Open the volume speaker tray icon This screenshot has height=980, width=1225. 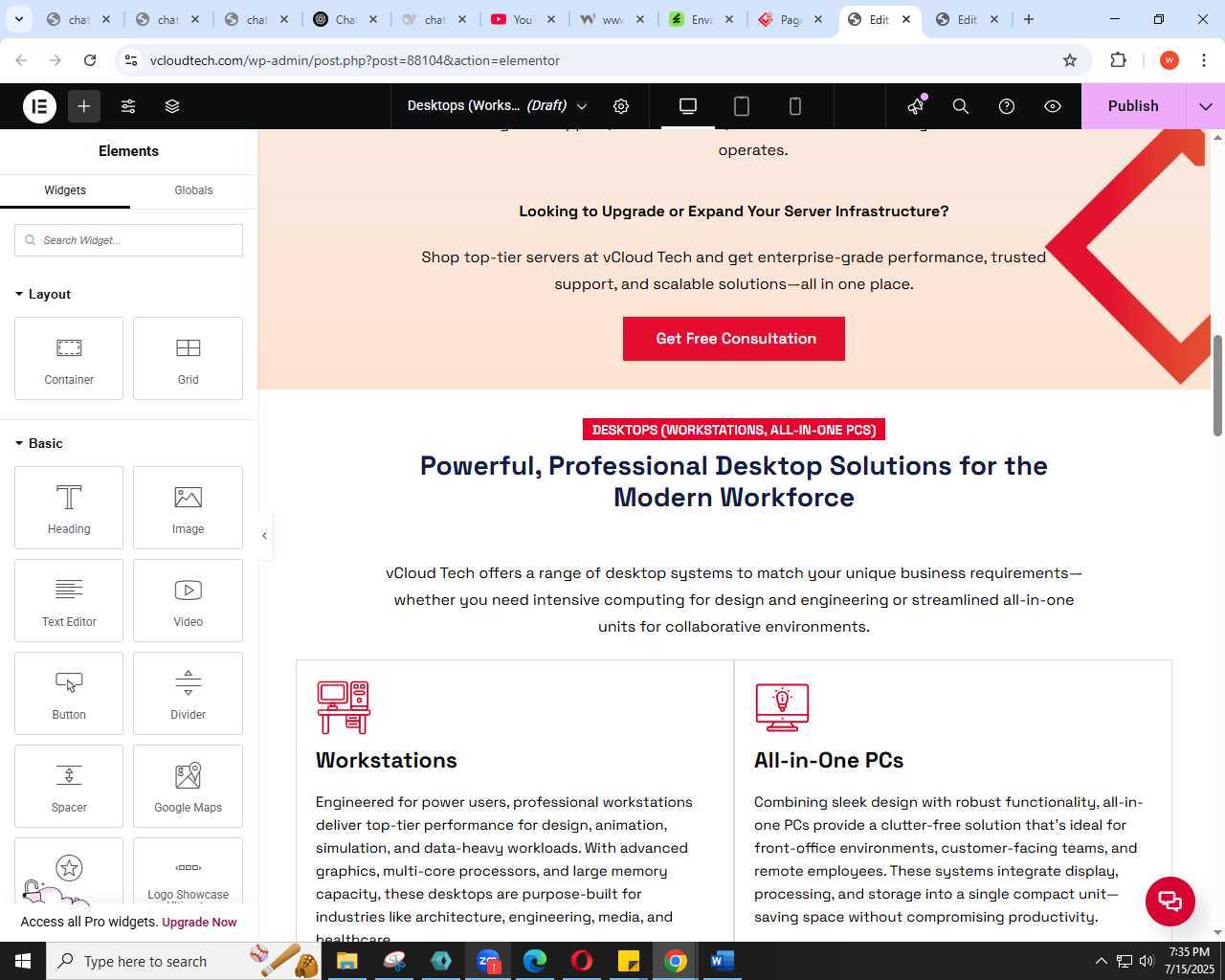click(1147, 961)
